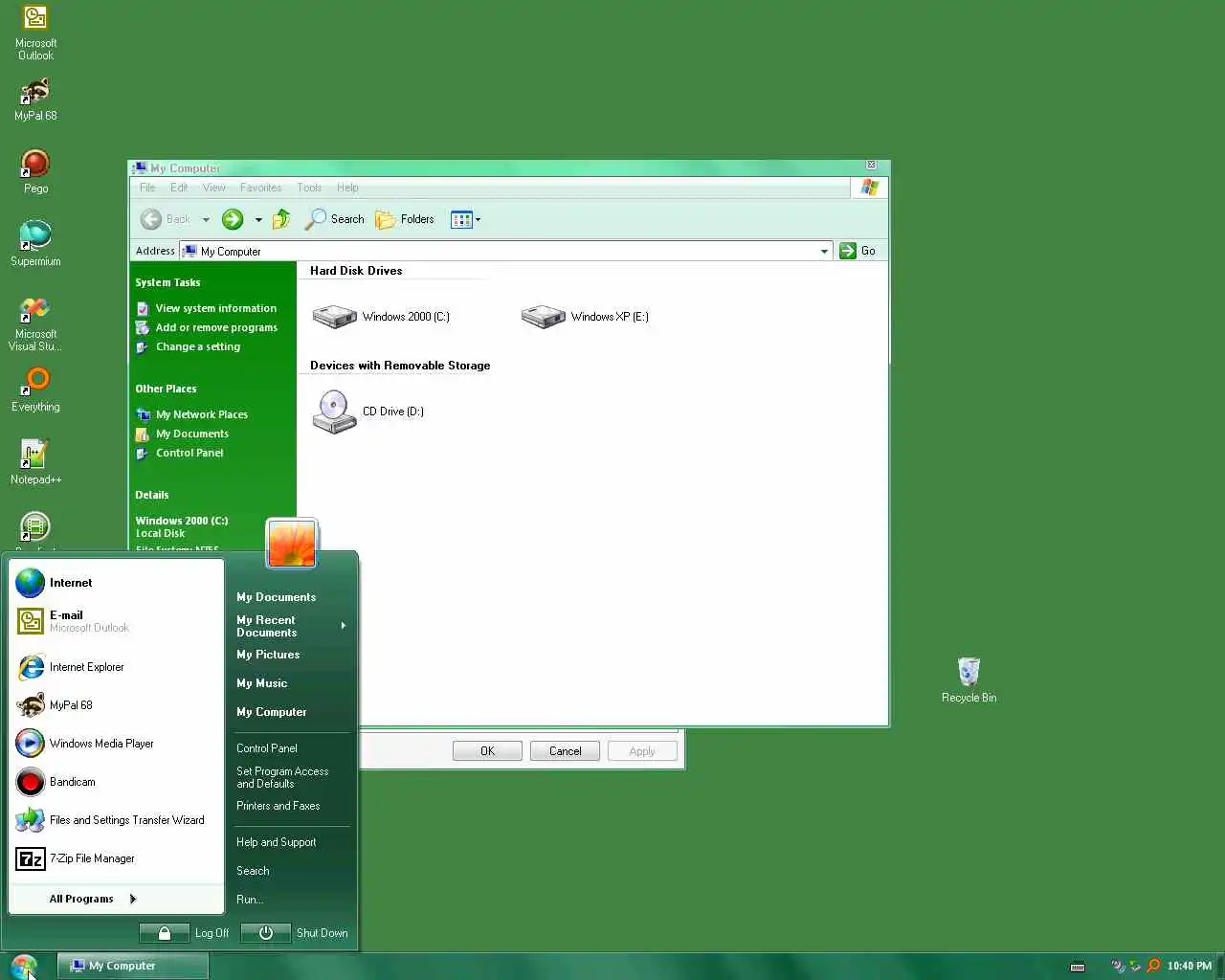Select Microsoft Visual Studio desktop icon
Image resolution: width=1225 pixels, height=980 pixels.
[x=35, y=323]
